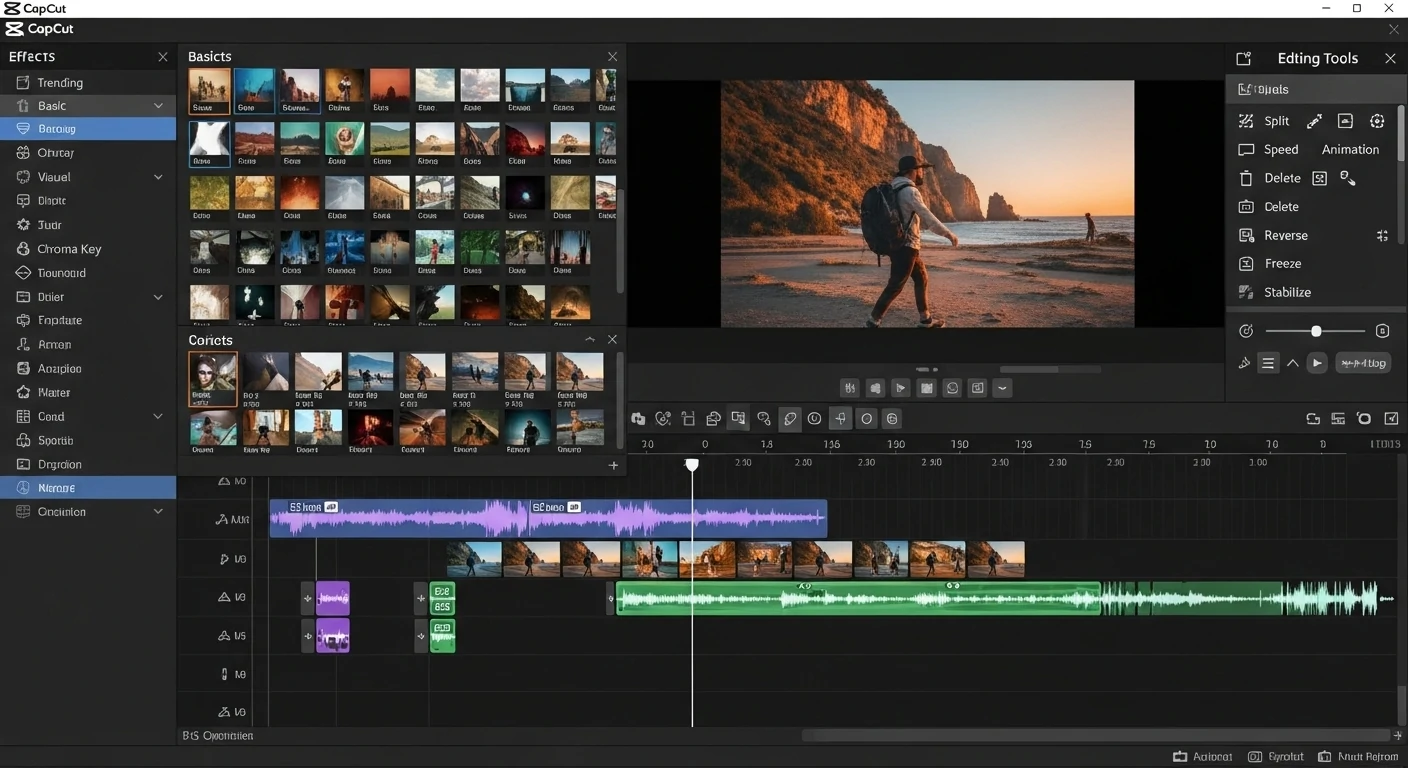
Task: Click the Export button at bottom right
Action: (x=1276, y=756)
